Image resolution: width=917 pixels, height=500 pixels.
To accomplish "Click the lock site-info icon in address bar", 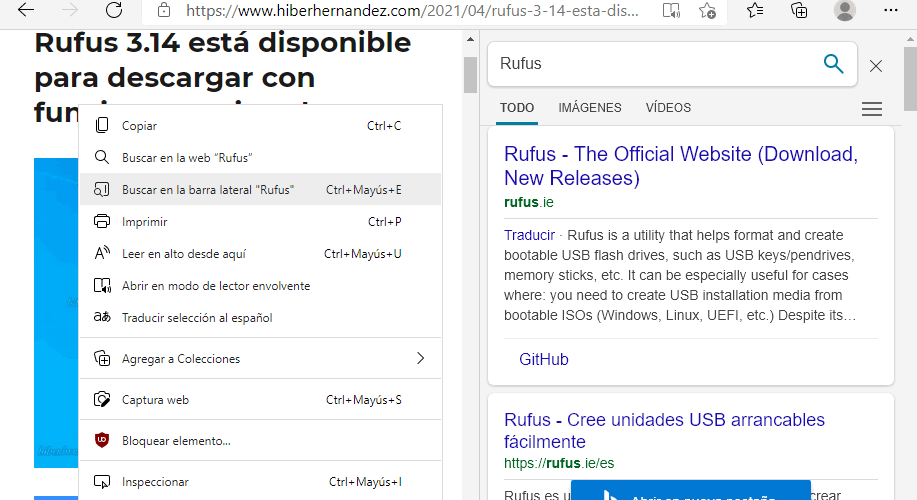I will click(x=164, y=10).
